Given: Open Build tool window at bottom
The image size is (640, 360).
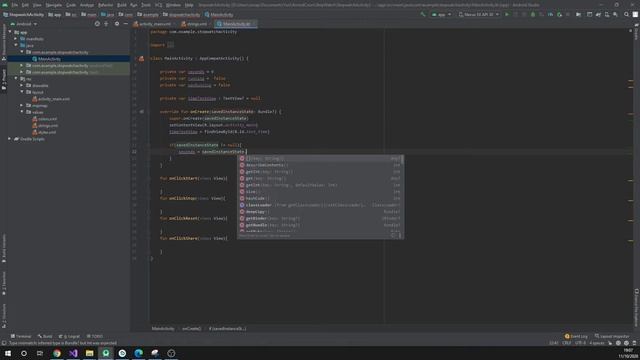Looking at the screenshot, I should 45,336.
